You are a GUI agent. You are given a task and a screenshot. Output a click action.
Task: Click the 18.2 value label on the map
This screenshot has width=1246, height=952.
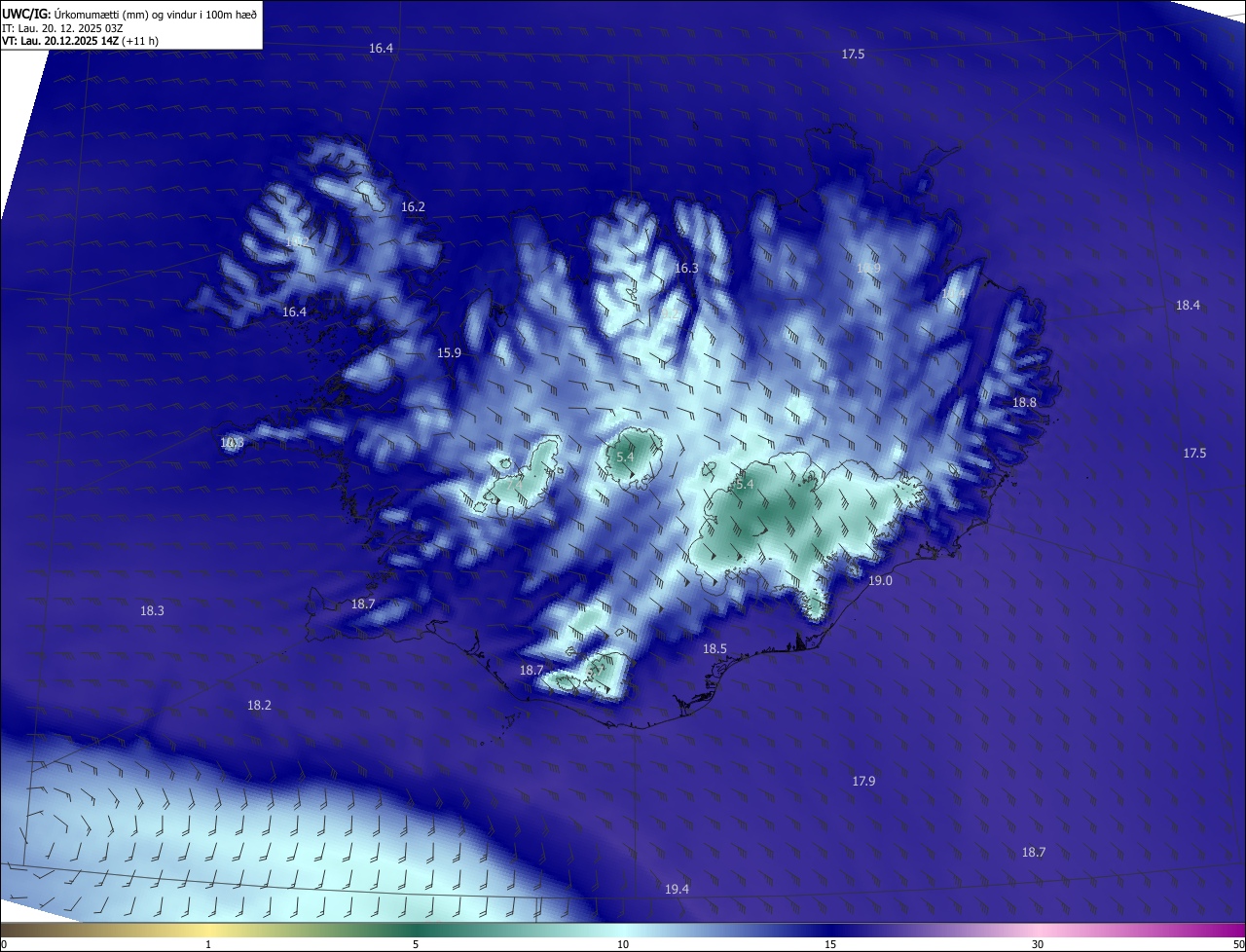(x=259, y=706)
